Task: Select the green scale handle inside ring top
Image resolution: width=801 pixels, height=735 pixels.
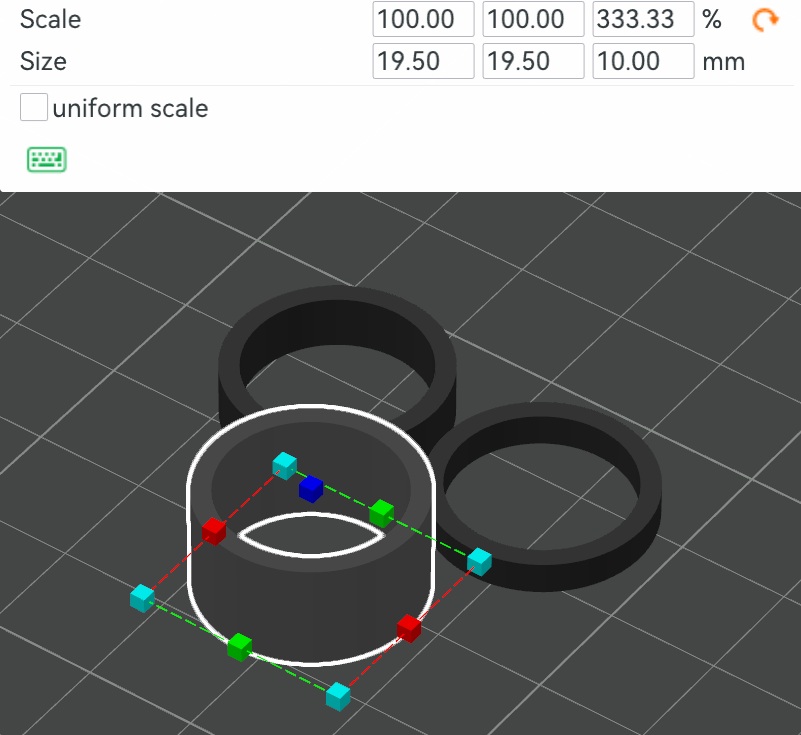Action: coord(382,514)
